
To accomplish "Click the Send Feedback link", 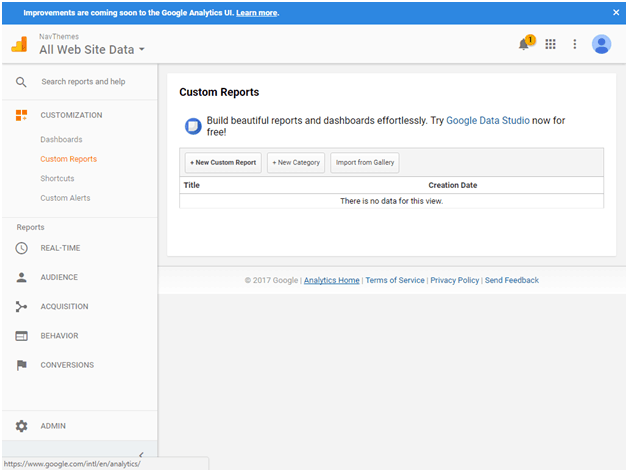I will pos(512,280).
